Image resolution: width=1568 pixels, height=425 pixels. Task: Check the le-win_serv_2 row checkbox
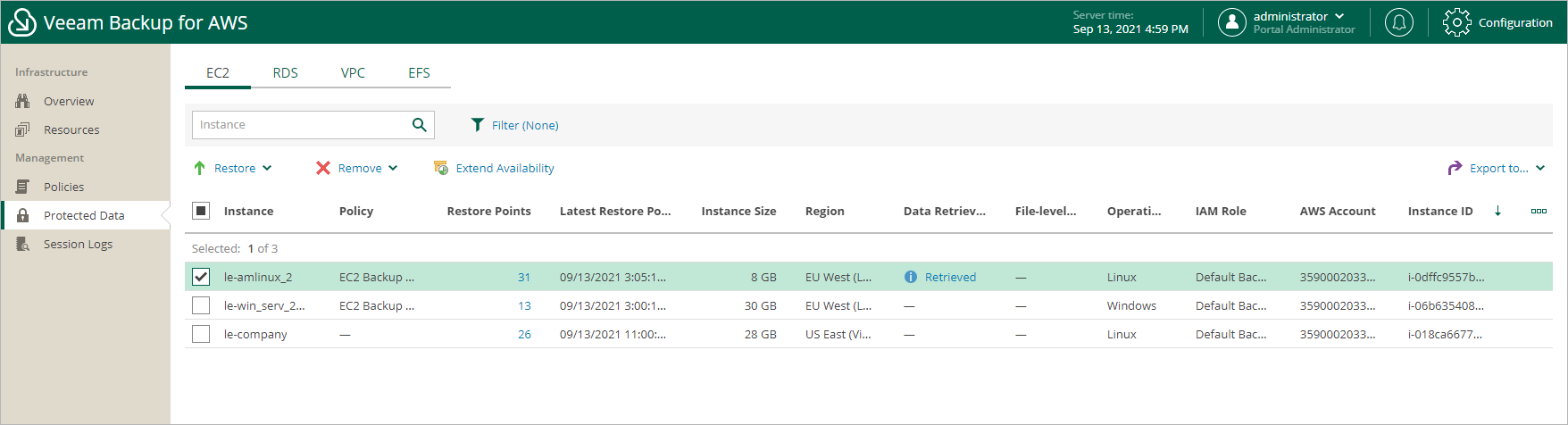(x=201, y=305)
